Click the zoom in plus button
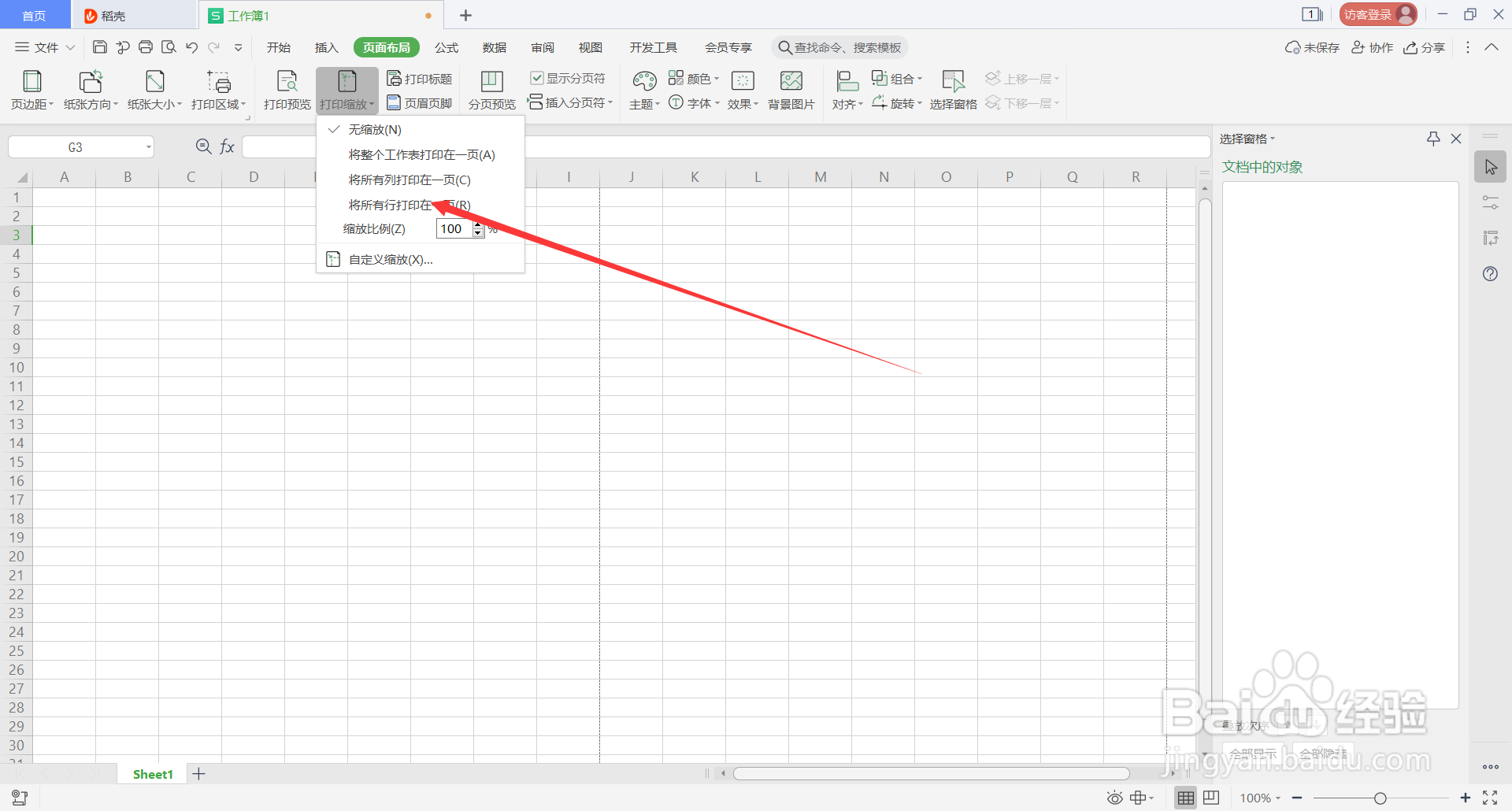 (x=1465, y=798)
